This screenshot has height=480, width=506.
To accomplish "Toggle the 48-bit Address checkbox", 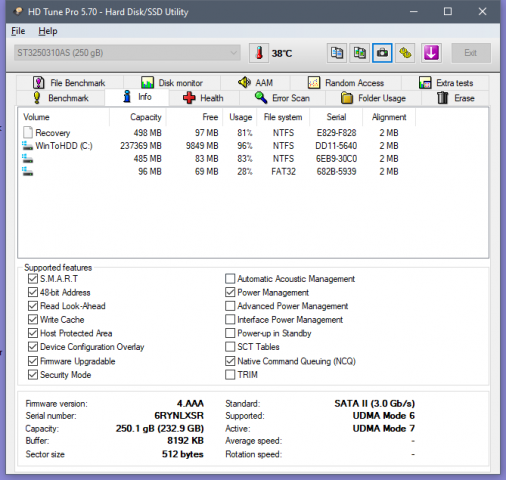I will pos(33,292).
